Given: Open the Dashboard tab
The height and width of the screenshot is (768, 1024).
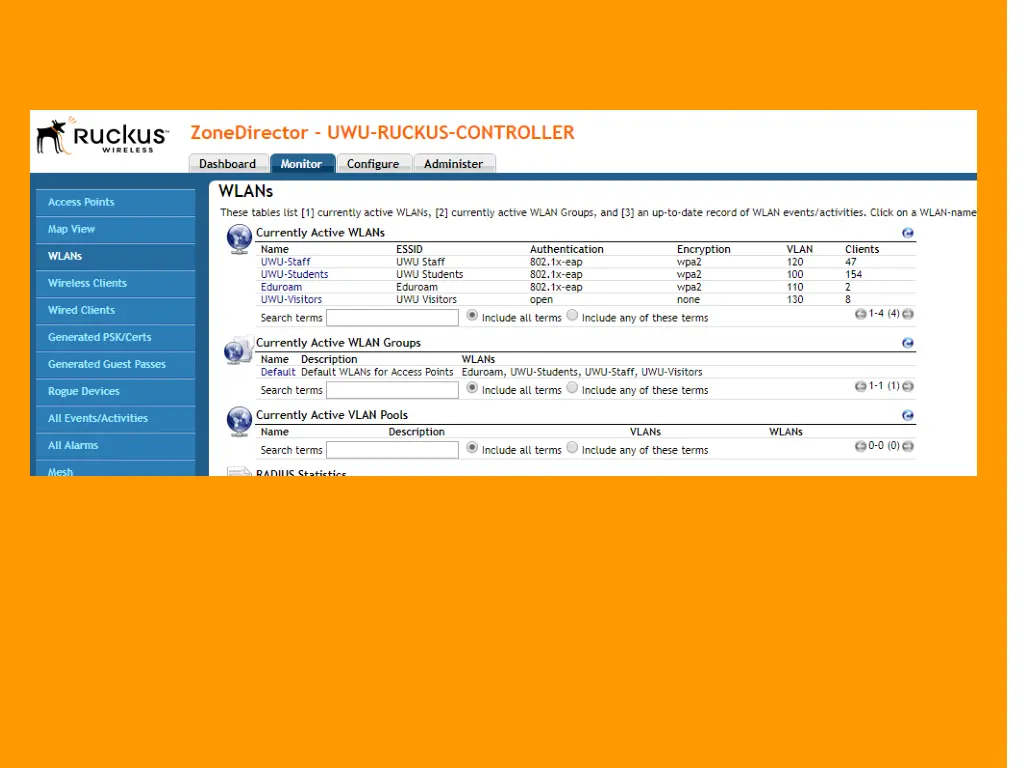Looking at the screenshot, I should tap(227, 164).
